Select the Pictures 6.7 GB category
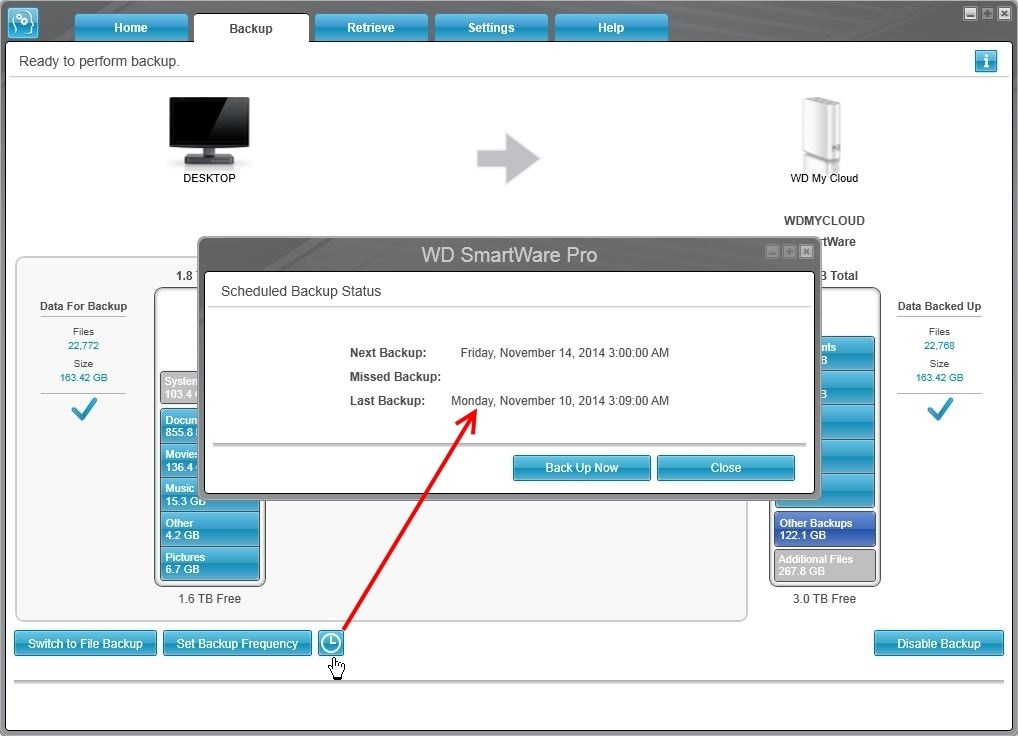 click(210, 563)
